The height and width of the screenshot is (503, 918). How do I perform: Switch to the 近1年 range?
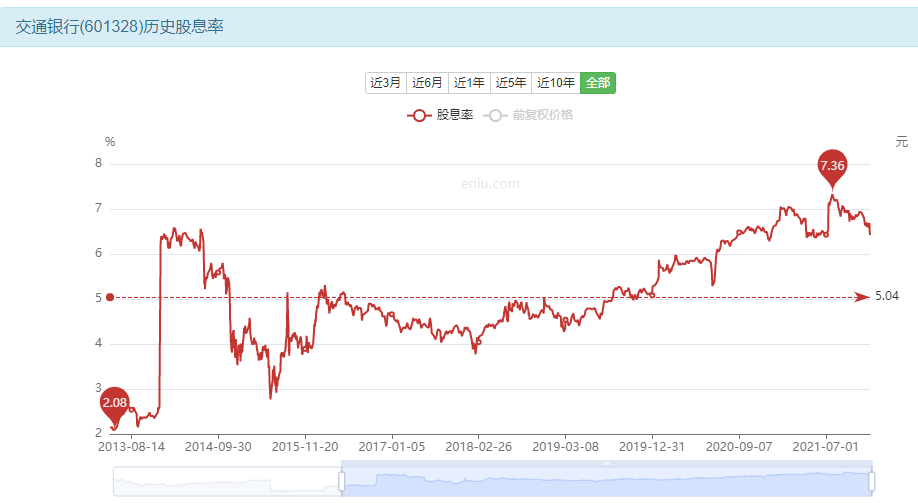470,83
